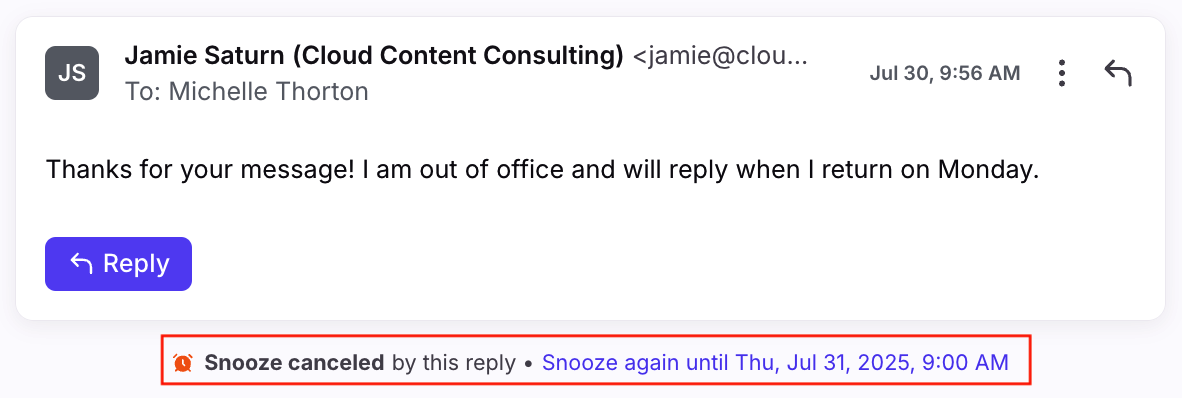
Task: Click the word Monday in the message
Action: [988, 170]
